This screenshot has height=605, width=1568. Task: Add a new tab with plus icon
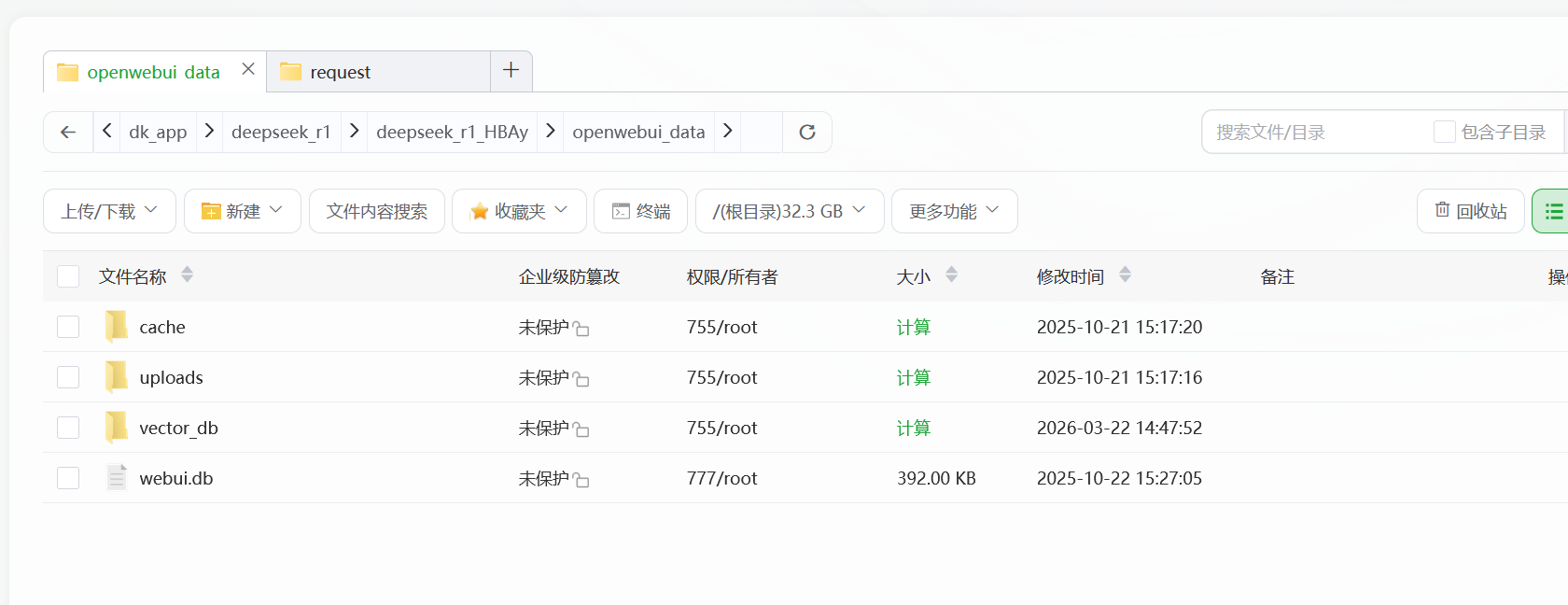tap(511, 71)
